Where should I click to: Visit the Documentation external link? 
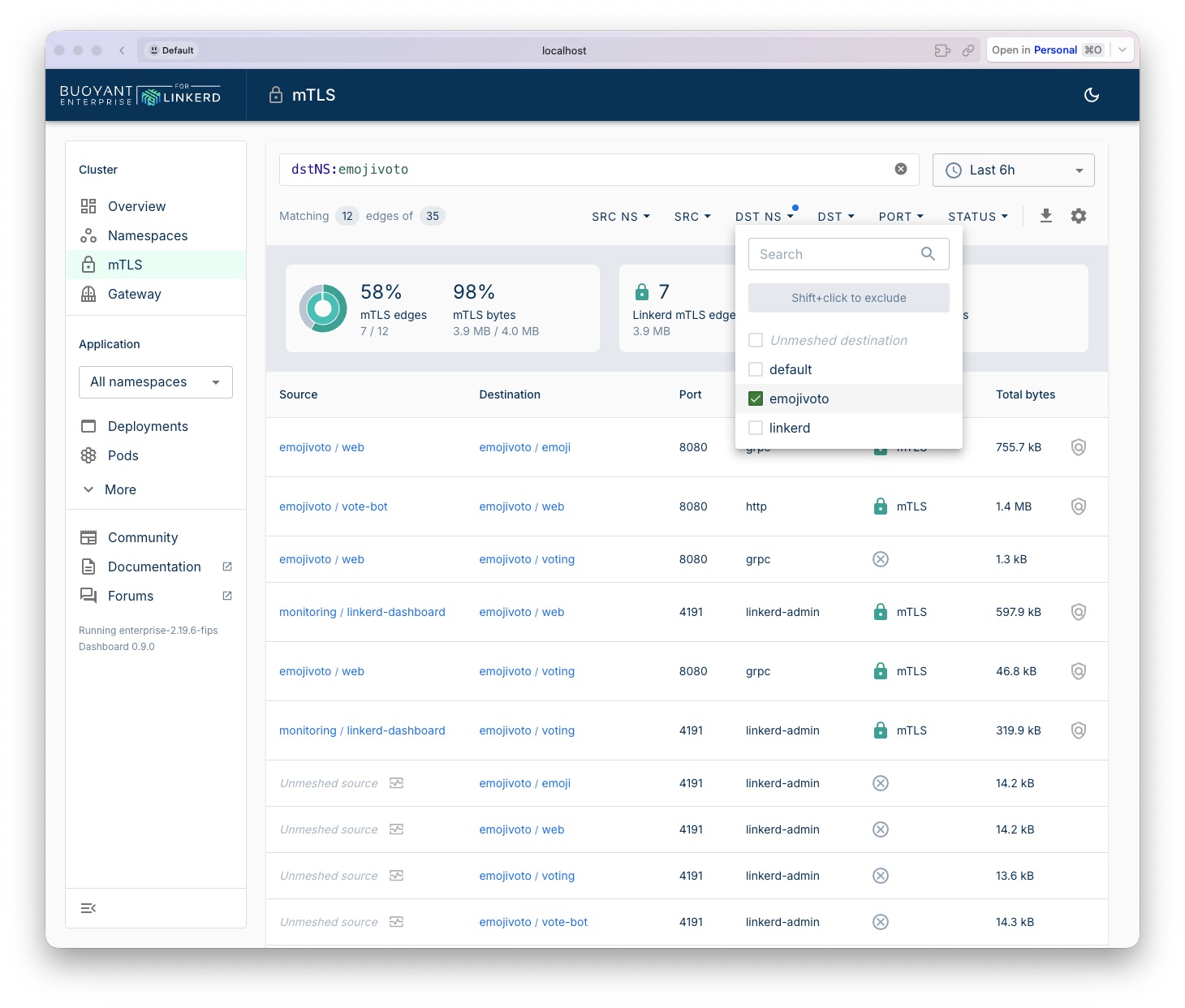click(x=153, y=566)
